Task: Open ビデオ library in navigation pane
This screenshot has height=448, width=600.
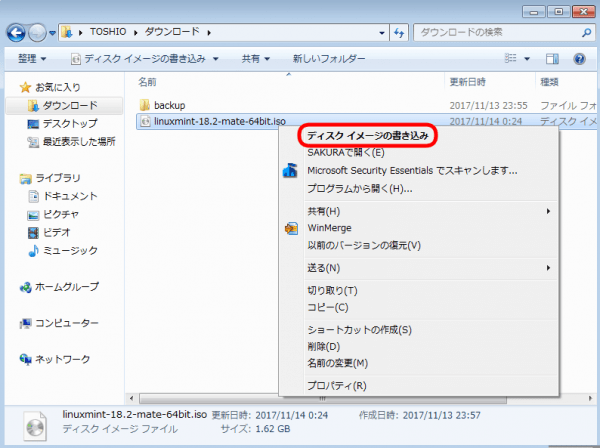Action: click(56, 232)
